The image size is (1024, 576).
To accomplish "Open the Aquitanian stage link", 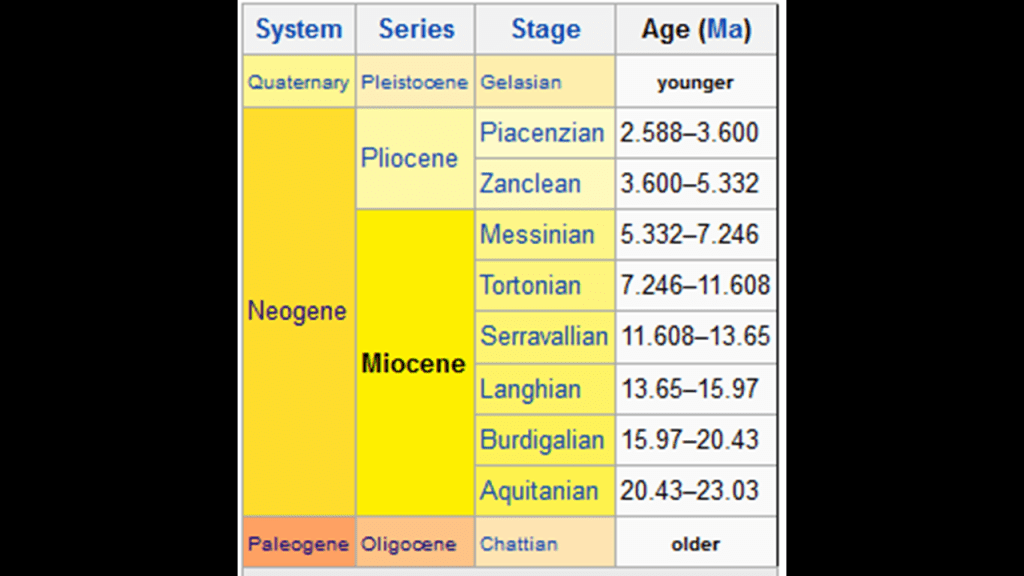I will [539, 491].
